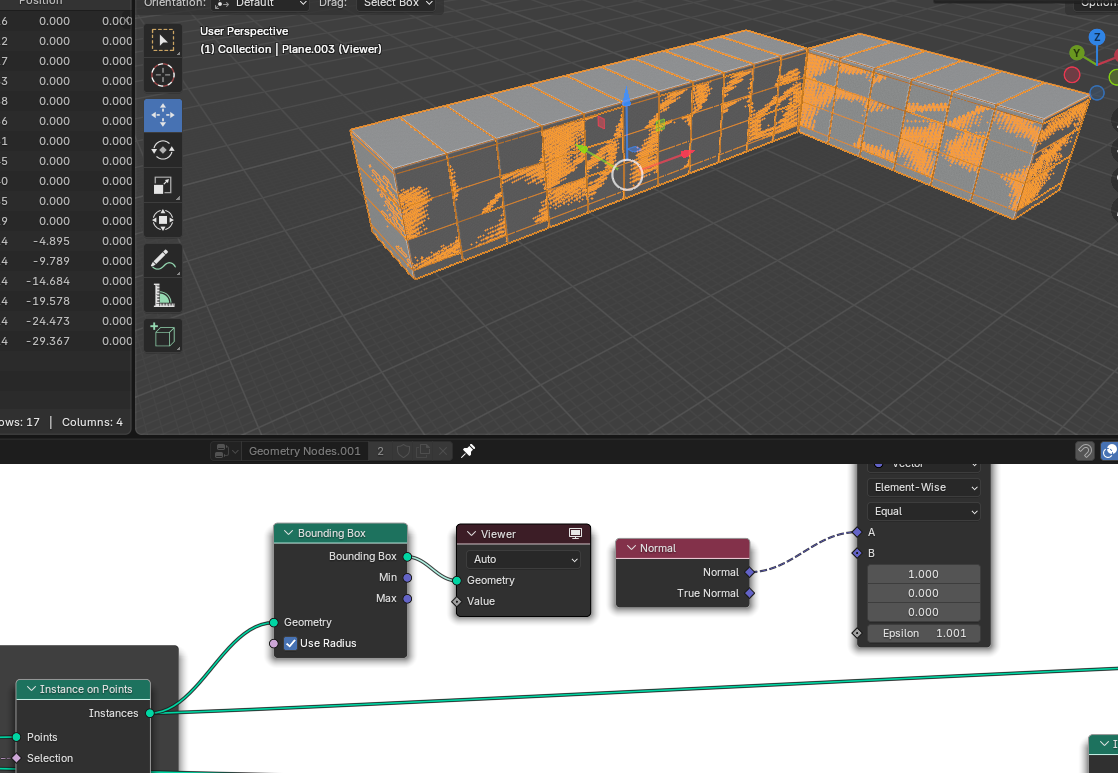Click the Plane.003 (Viewer) viewport label
Image resolution: width=1118 pixels, height=773 pixels.
click(x=332, y=49)
